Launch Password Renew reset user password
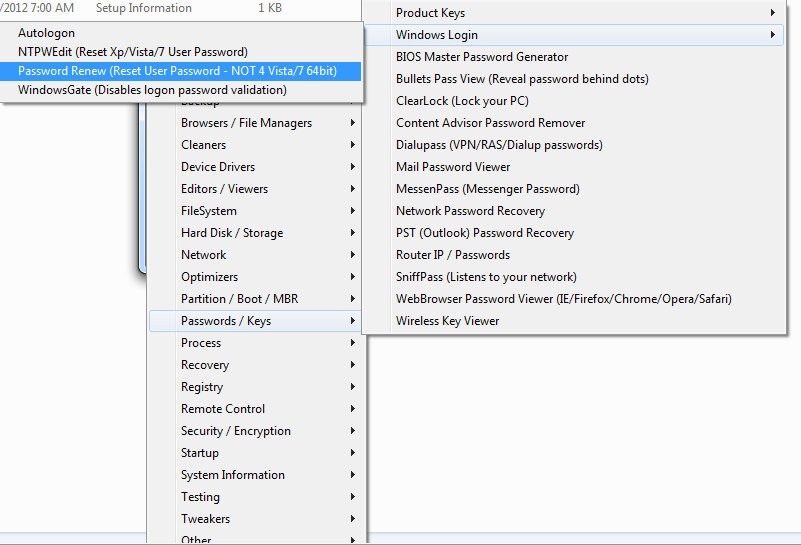 click(x=181, y=71)
